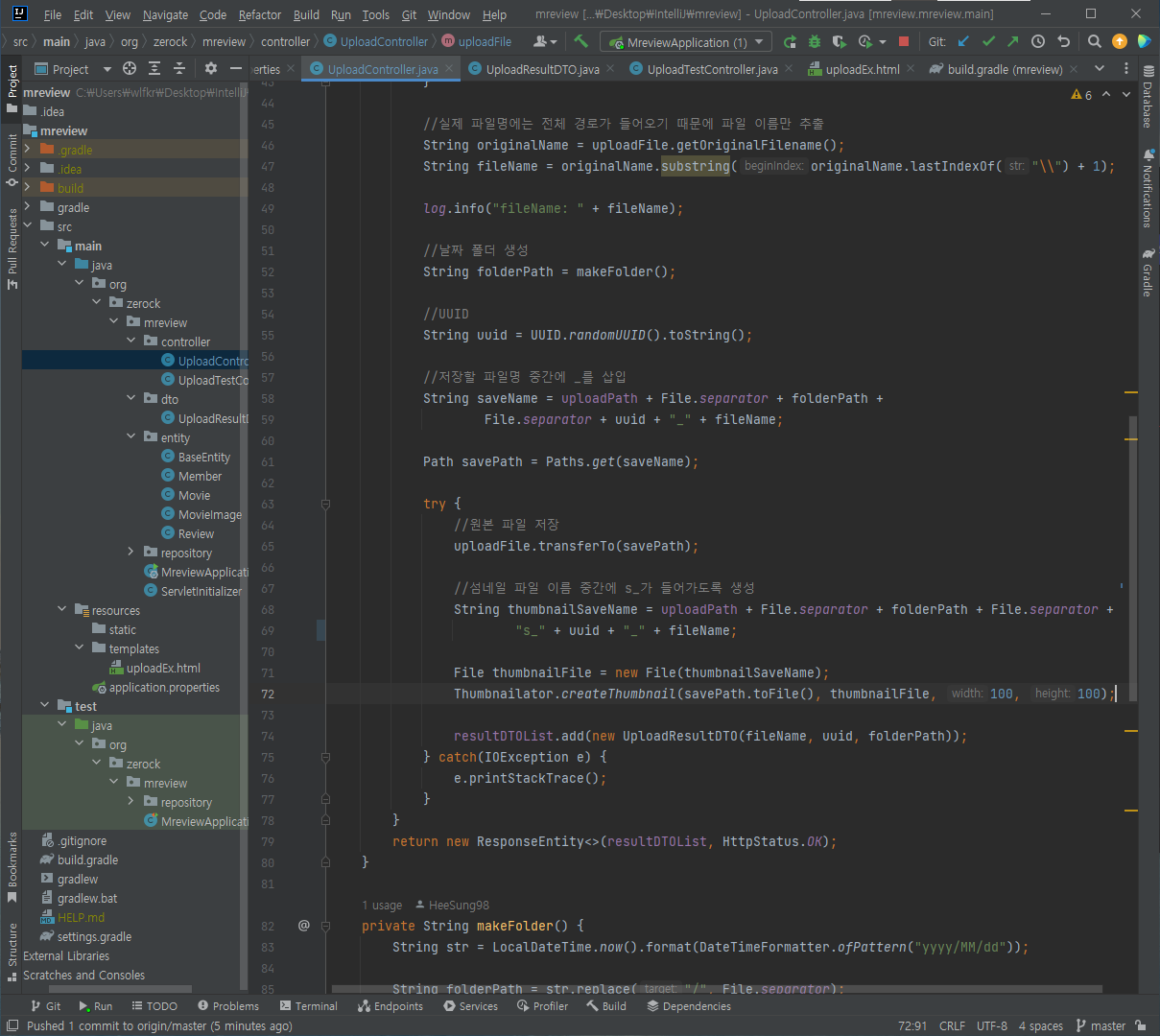Screen dimensions: 1160x1036
Task: Collapse the templates folder arrow
Action: pos(80,648)
